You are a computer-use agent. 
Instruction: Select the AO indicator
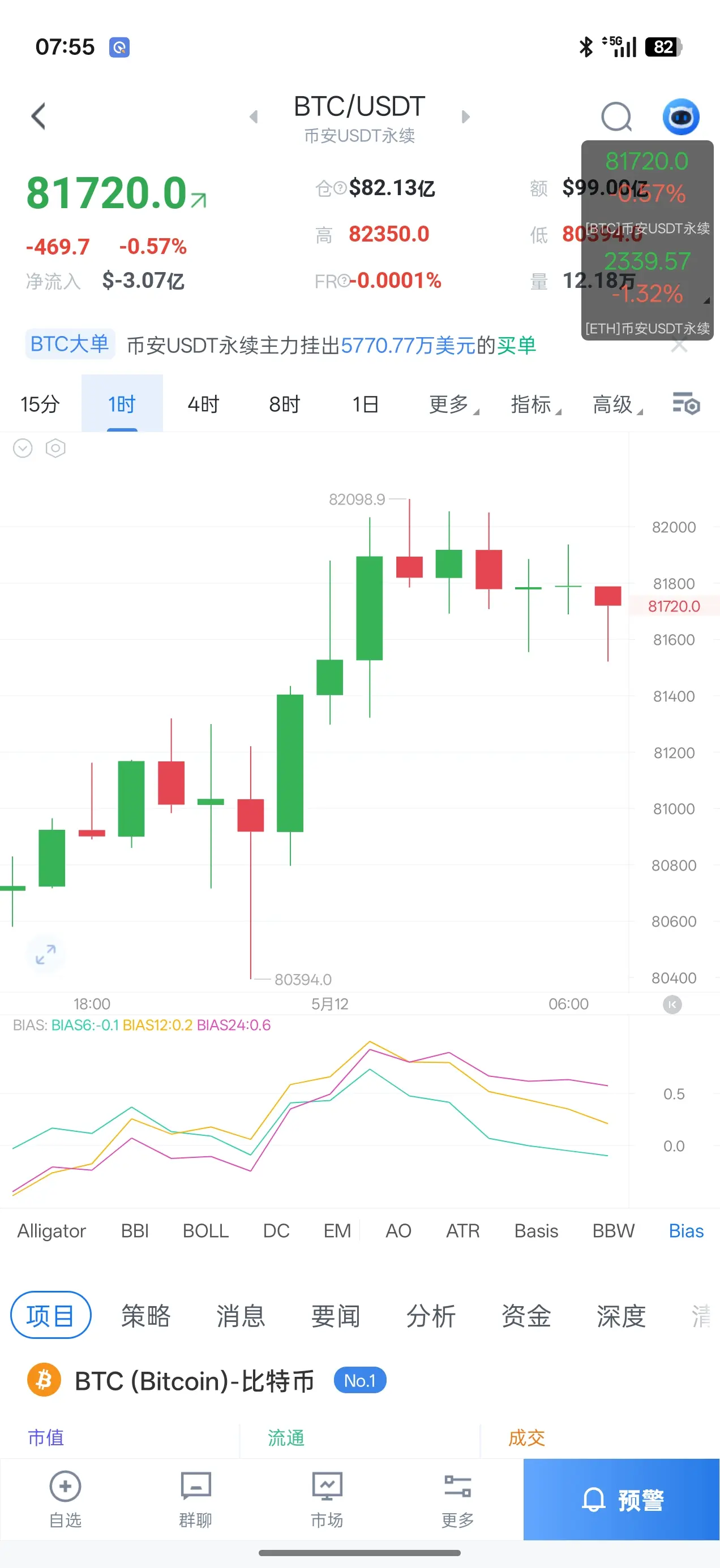pos(398,1231)
